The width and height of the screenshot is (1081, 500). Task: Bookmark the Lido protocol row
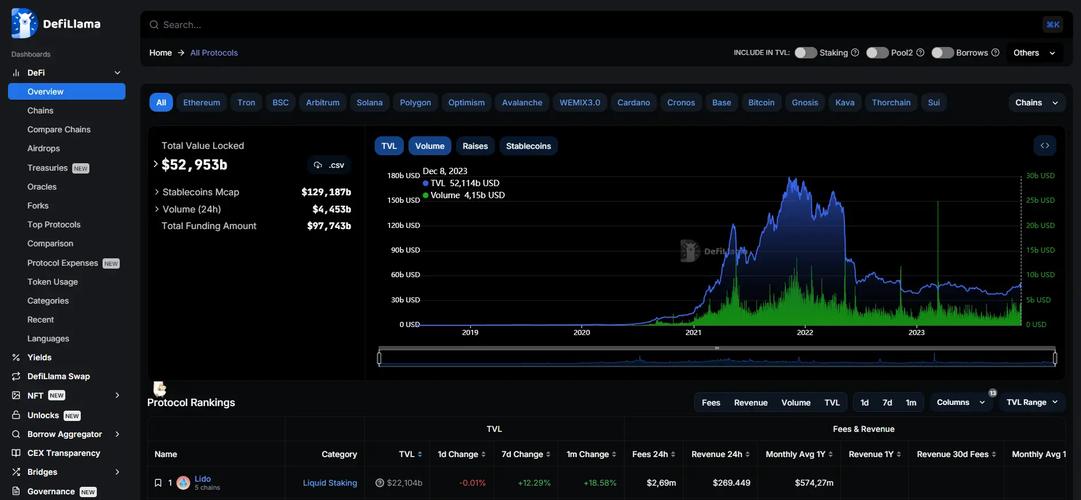pyautogui.click(x=158, y=483)
